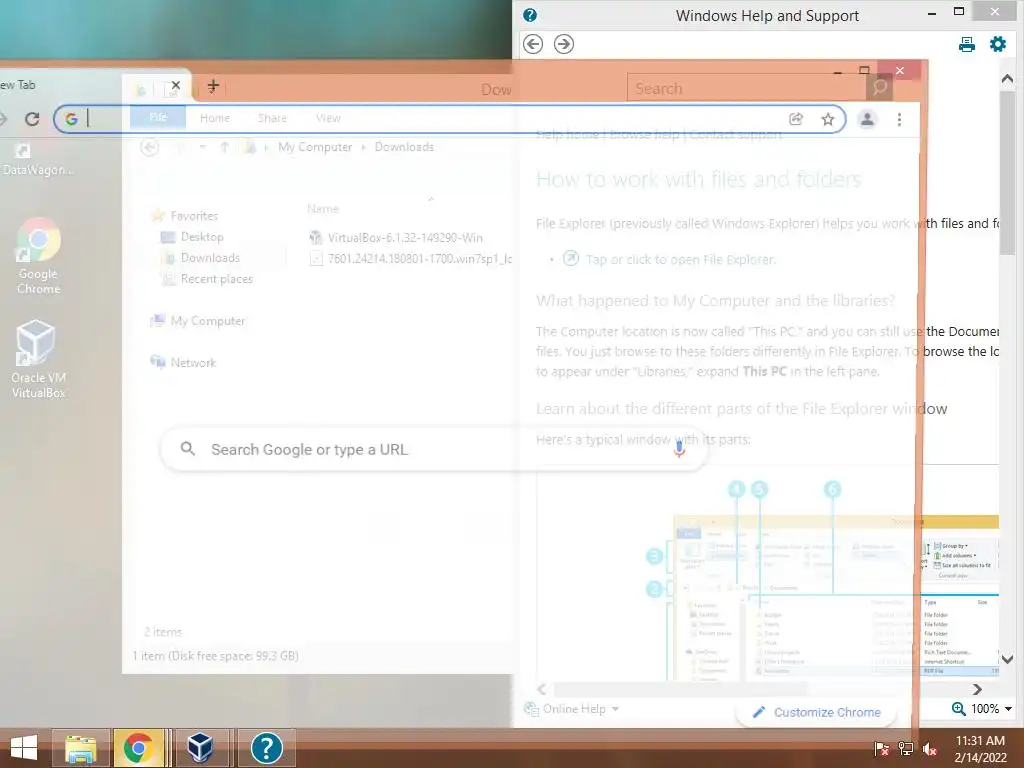Click the Help horizontal scrollbar left arrow

point(541,689)
